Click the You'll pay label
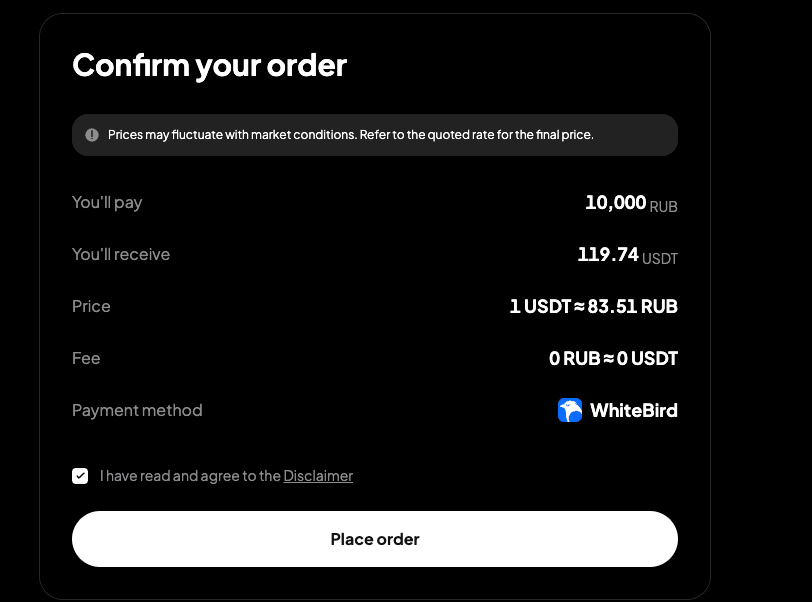 click(107, 203)
